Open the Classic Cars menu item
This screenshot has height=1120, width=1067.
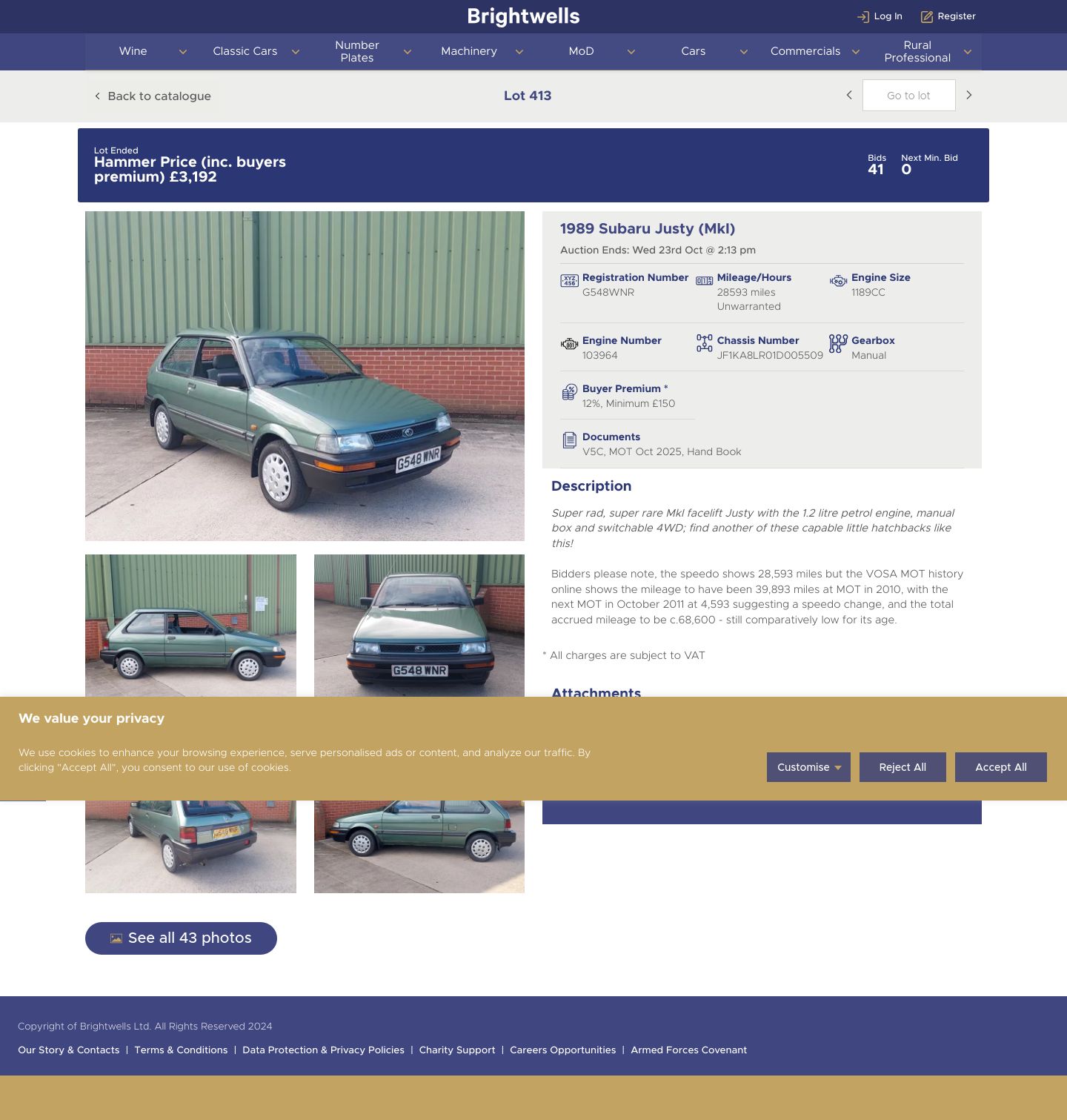click(x=245, y=51)
